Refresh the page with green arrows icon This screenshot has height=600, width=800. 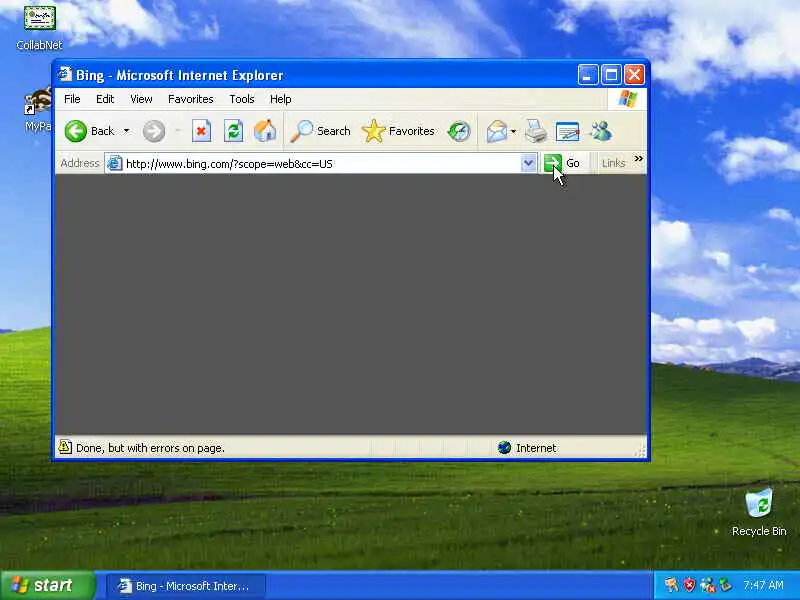tap(234, 131)
